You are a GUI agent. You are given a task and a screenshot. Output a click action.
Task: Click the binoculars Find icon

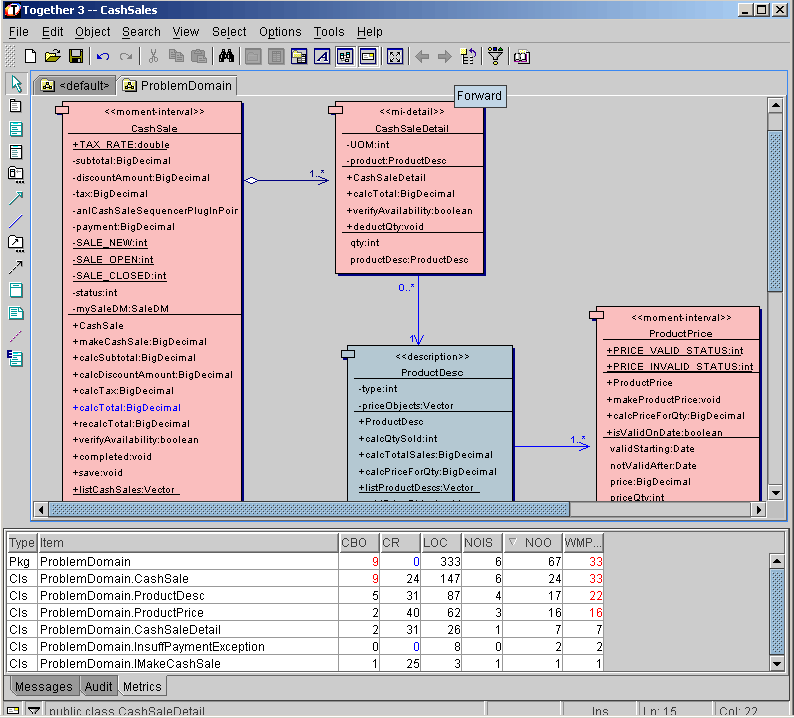tap(226, 56)
